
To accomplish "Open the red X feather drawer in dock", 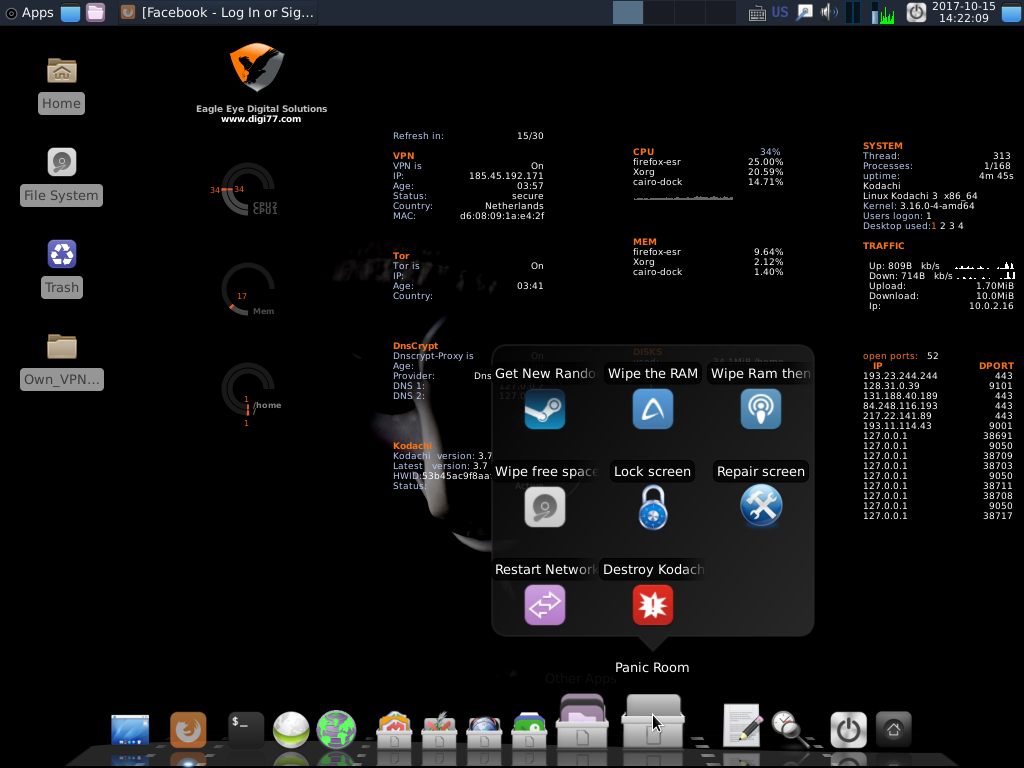I will click(x=439, y=729).
